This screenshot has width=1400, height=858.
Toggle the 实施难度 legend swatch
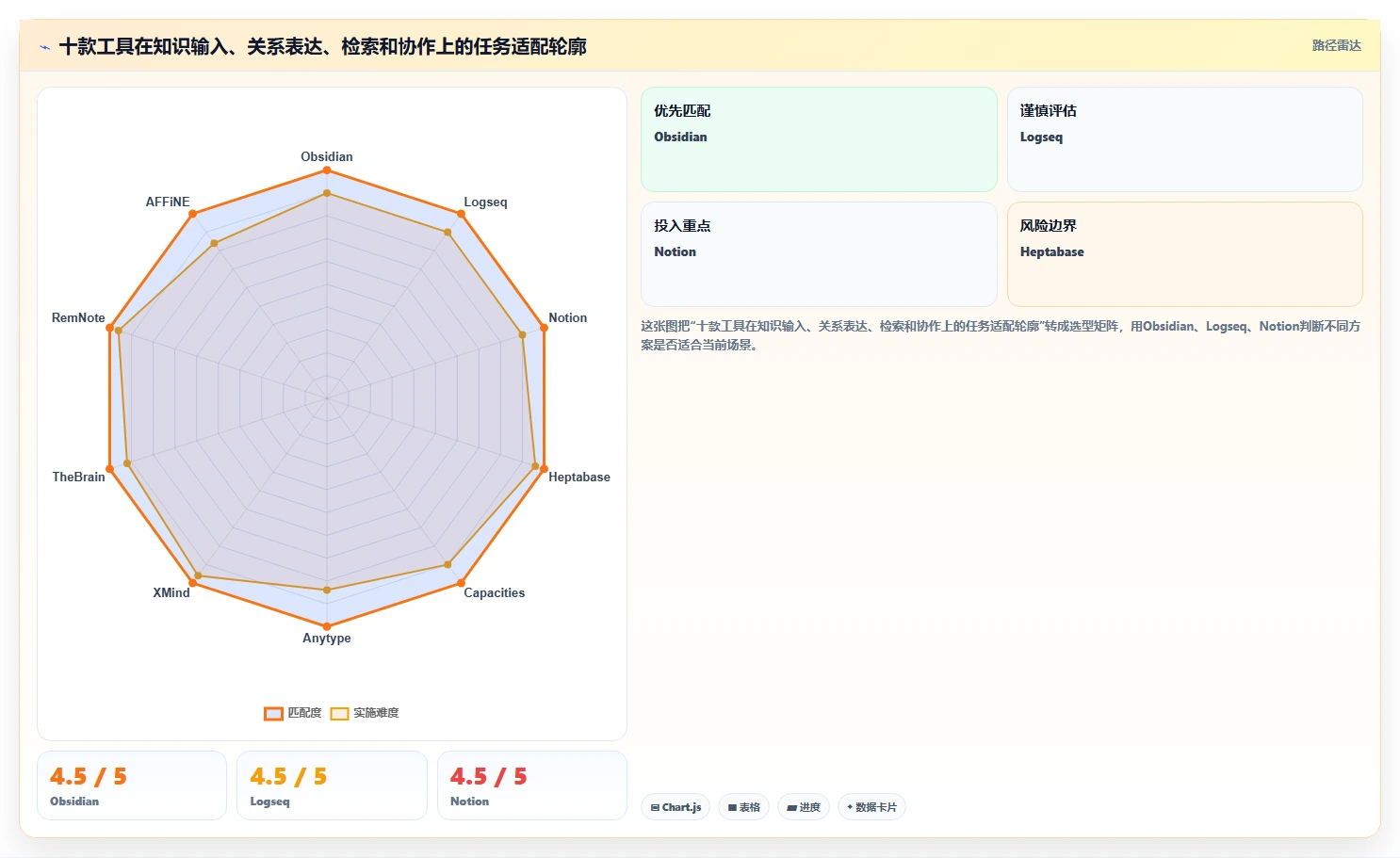[x=339, y=713]
